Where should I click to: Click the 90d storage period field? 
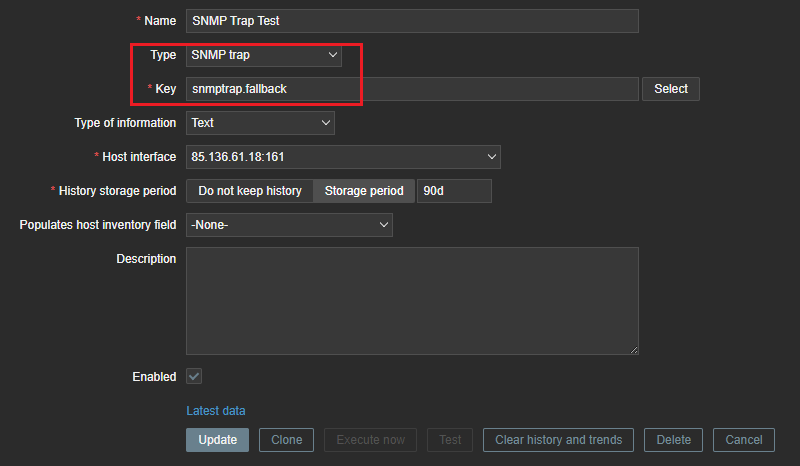point(454,191)
